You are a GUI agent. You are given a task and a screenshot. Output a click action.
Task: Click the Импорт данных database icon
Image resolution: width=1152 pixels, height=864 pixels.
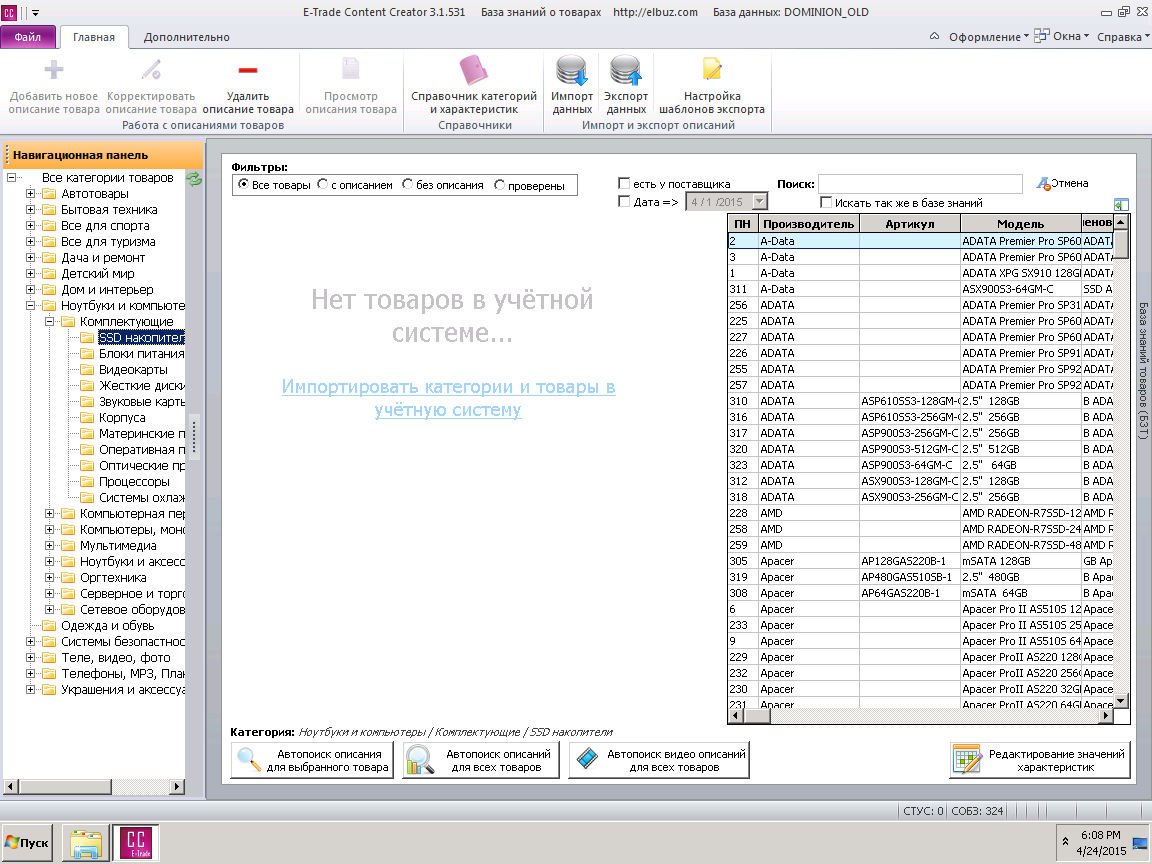point(572,71)
